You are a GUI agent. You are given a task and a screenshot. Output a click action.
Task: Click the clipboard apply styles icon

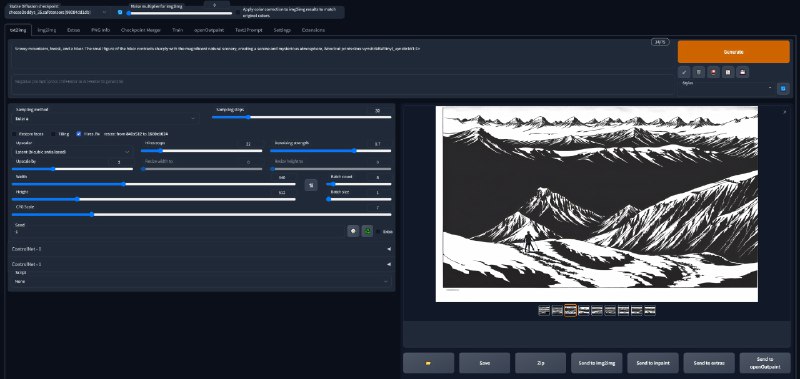(x=728, y=72)
